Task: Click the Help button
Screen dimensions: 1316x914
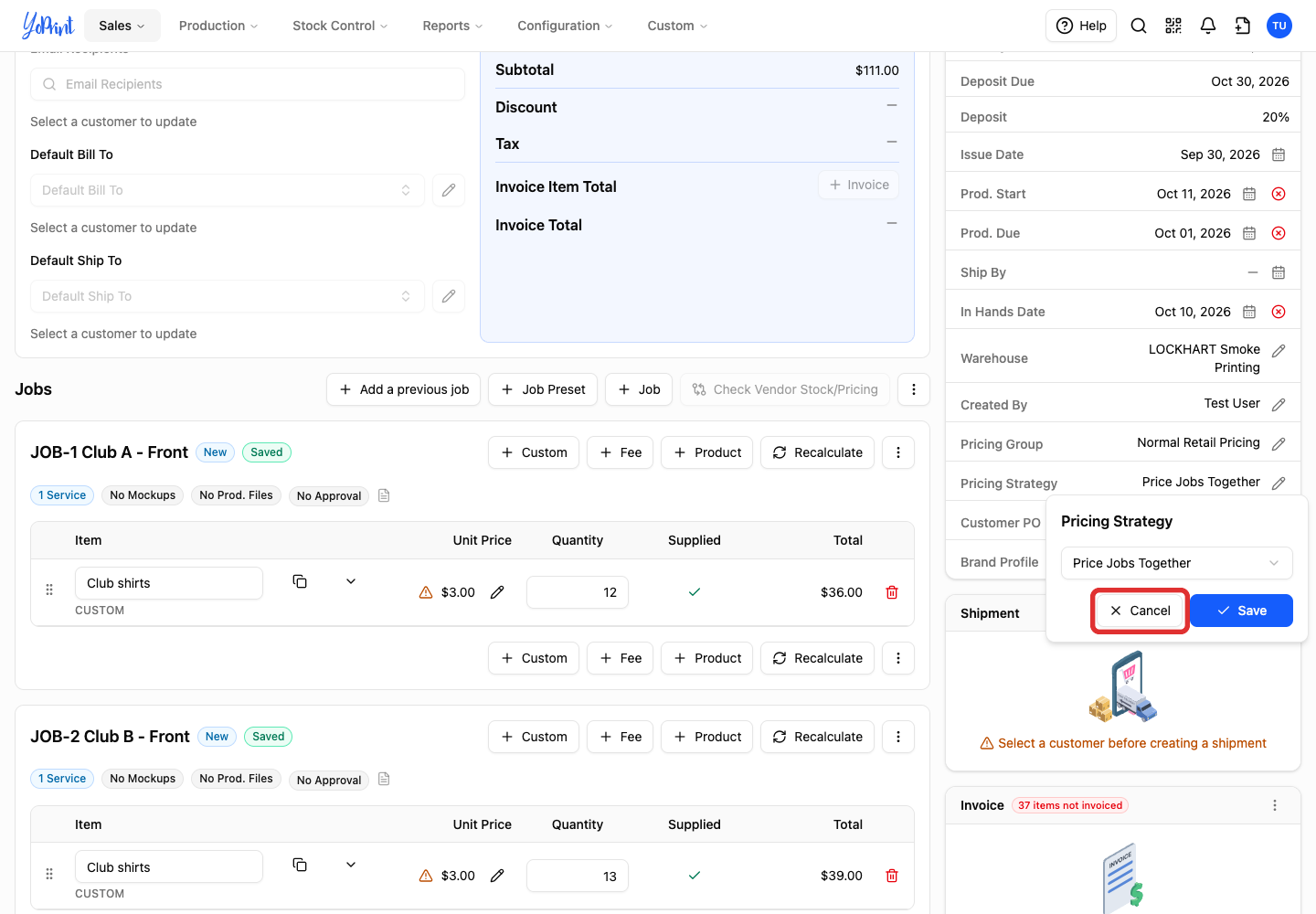Action: pyautogui.click(x=1081, y=26)
